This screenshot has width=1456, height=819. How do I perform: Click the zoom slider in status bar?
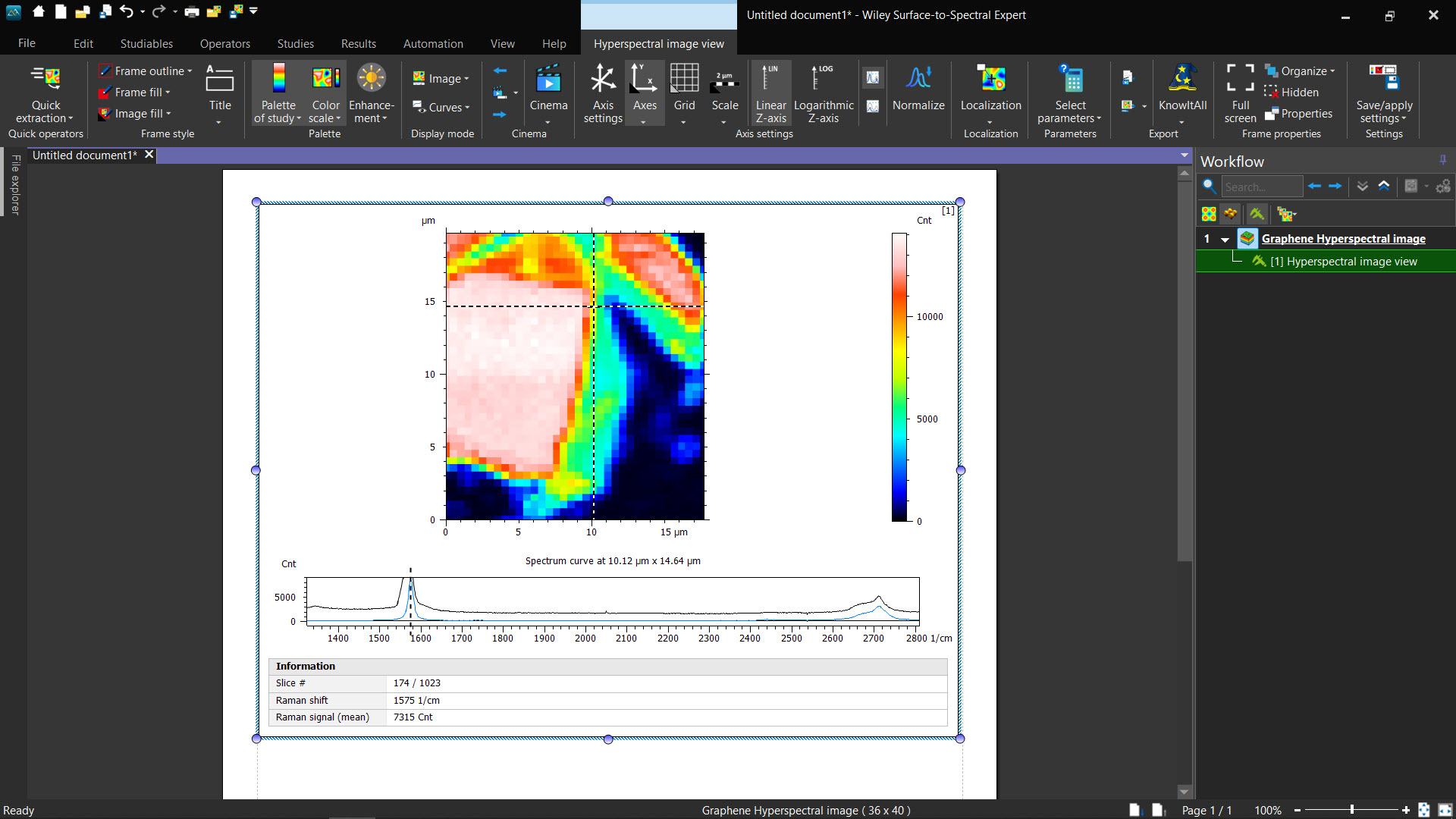1351,810
